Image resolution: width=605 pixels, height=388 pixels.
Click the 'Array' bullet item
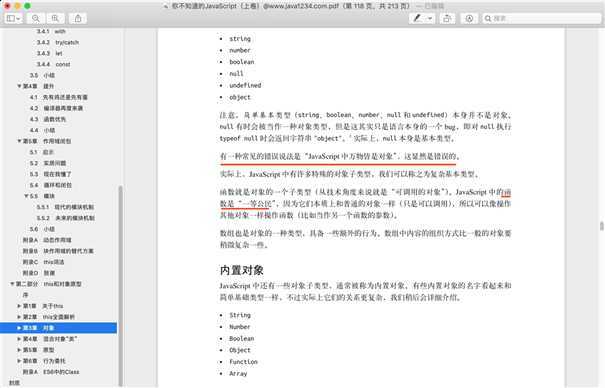(238, 373)
